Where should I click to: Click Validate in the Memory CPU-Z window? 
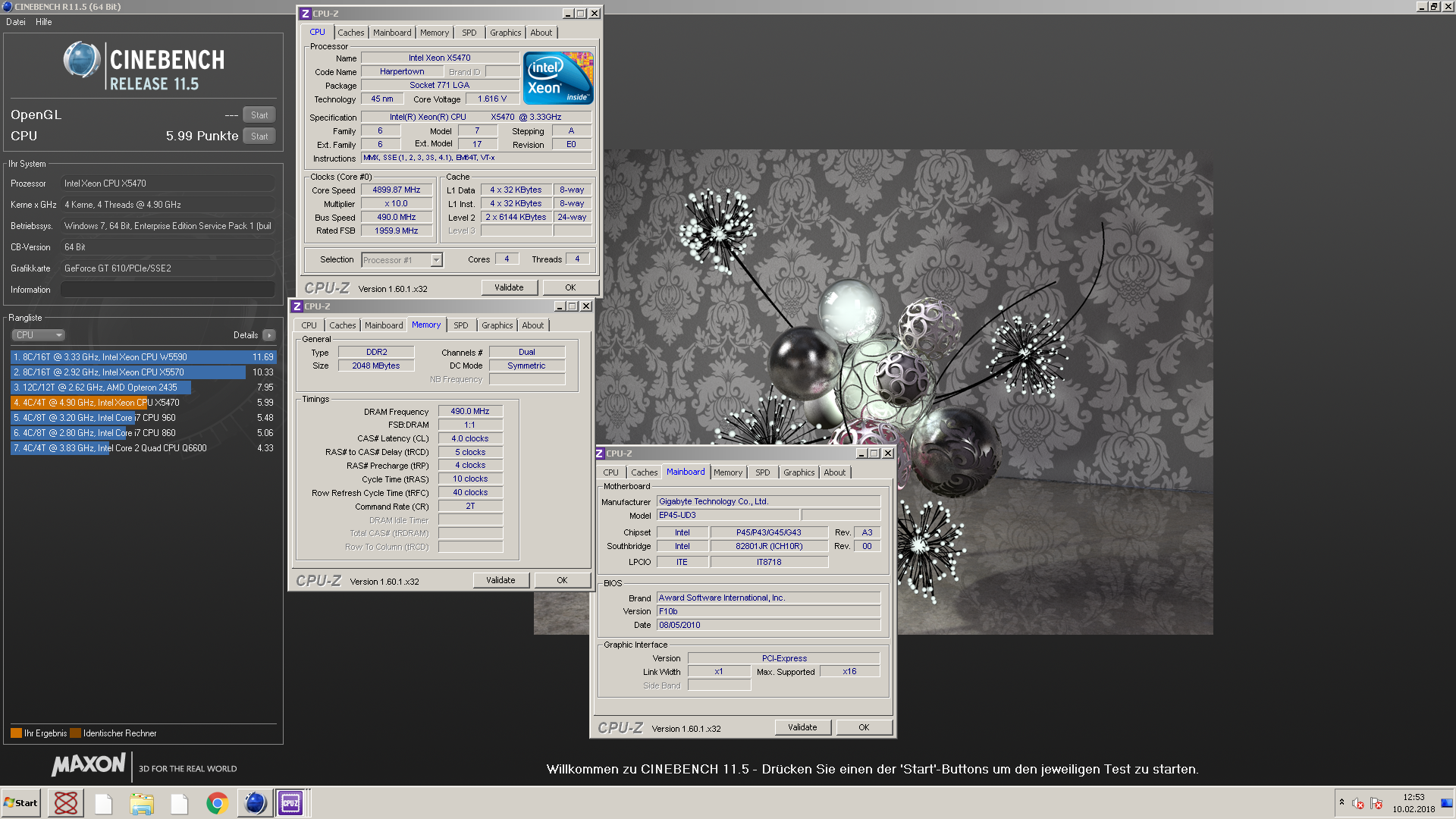pos(500,580)
